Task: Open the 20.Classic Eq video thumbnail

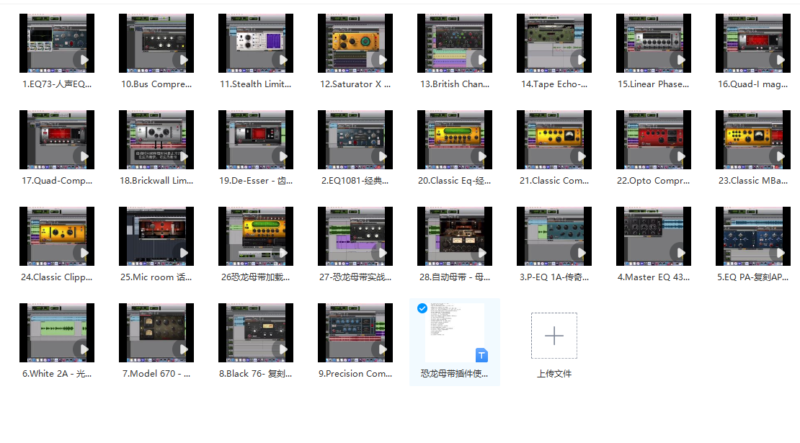Action: (455, 139)
